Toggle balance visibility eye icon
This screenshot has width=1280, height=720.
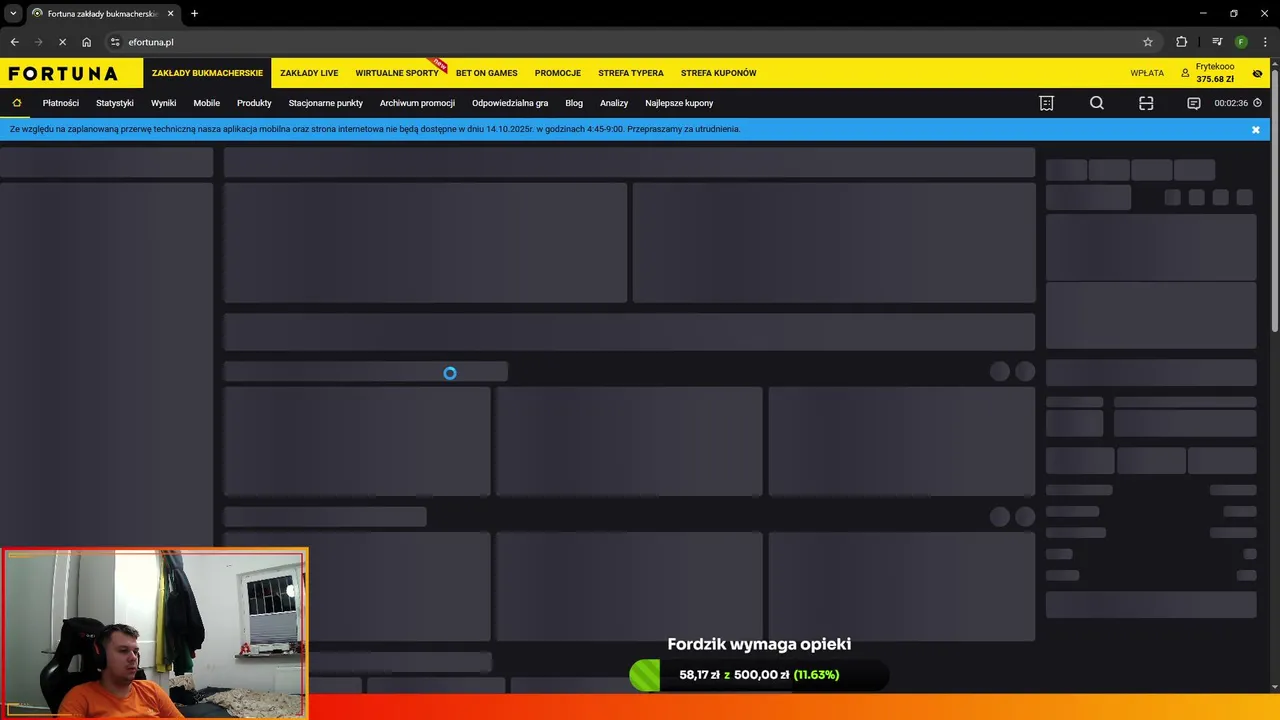(x=1257, y=73)
